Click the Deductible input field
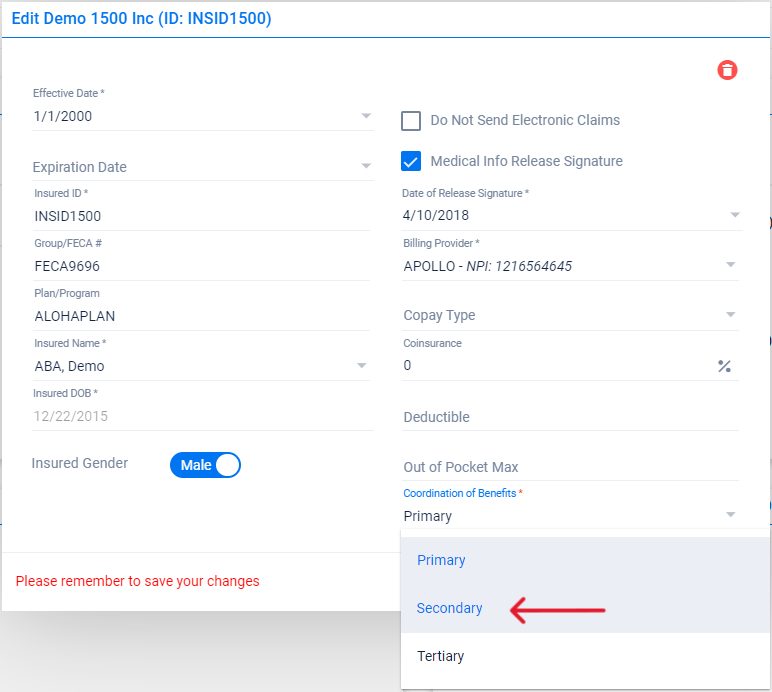The height and width of the screenshot is (692, 772). coord(570,417)
